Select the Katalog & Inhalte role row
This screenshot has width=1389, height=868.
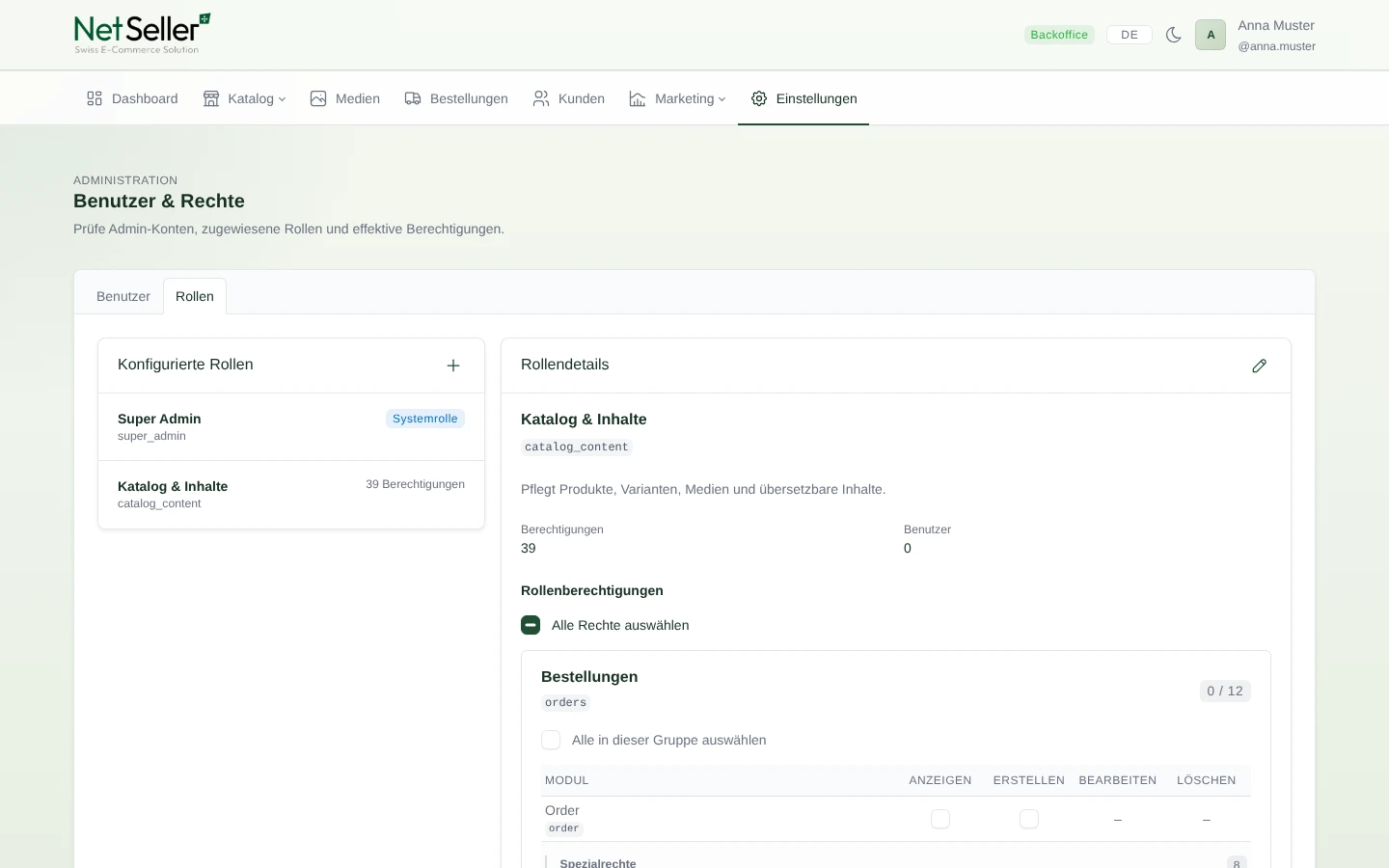pyautogui.click(x=291, y=495)
